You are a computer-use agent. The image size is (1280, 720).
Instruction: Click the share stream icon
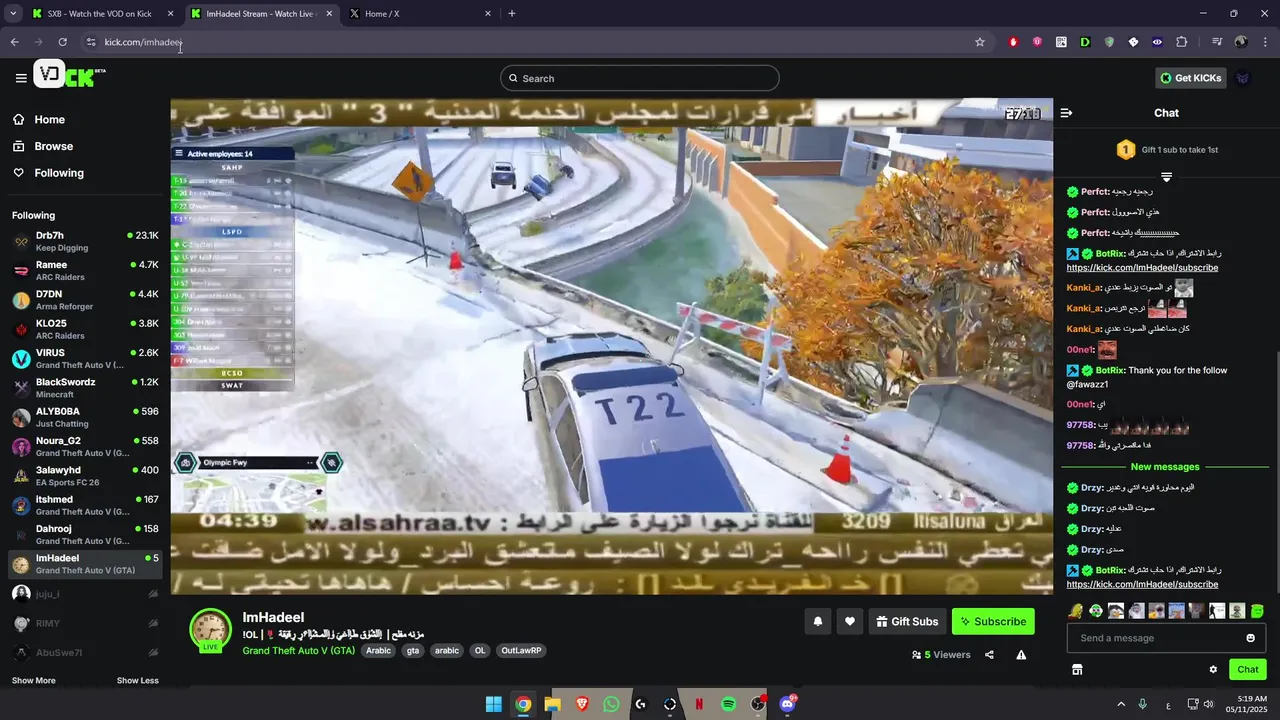pos(989,655)
